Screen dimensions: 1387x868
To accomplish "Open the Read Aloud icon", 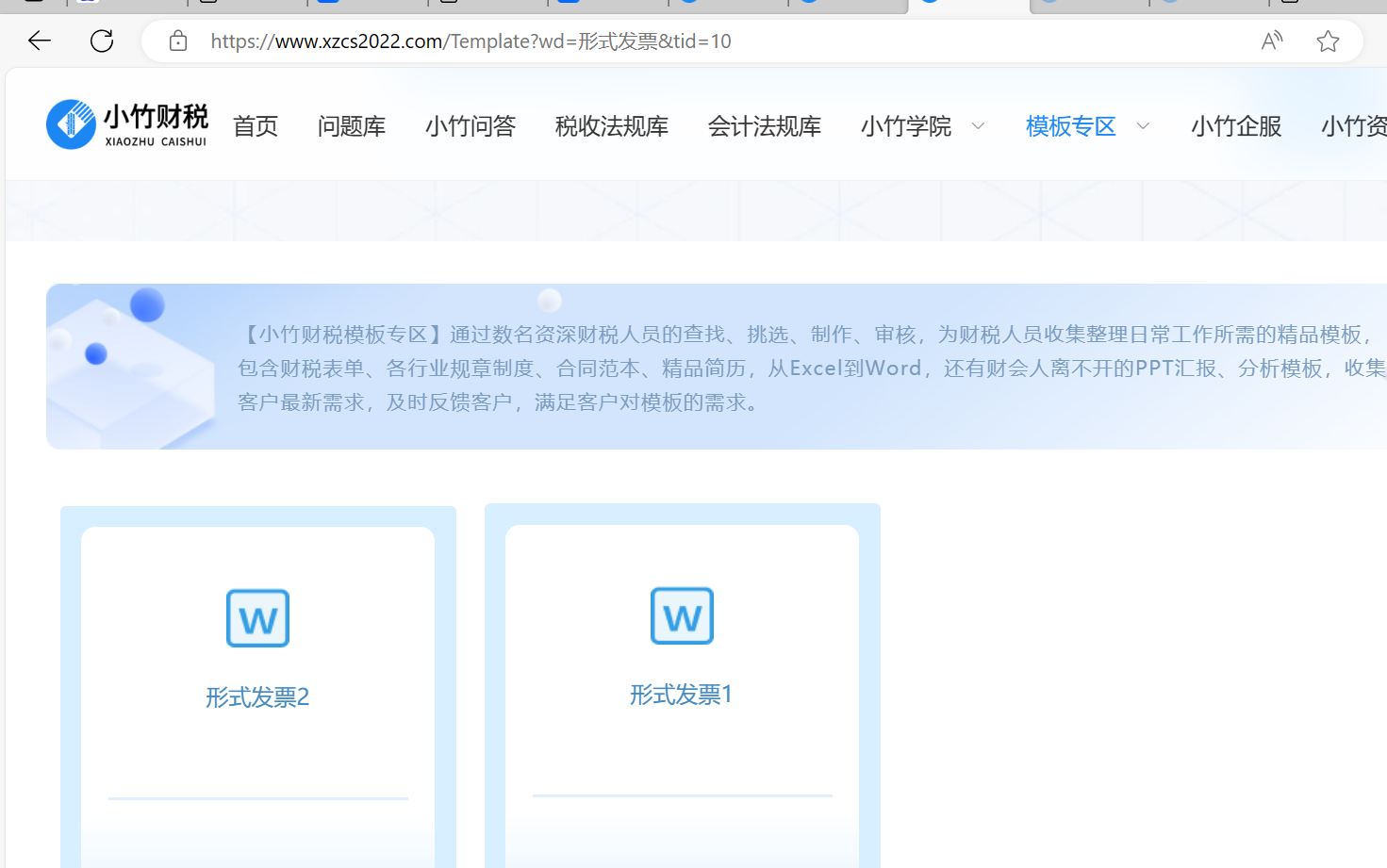I will coord(1272,41).
